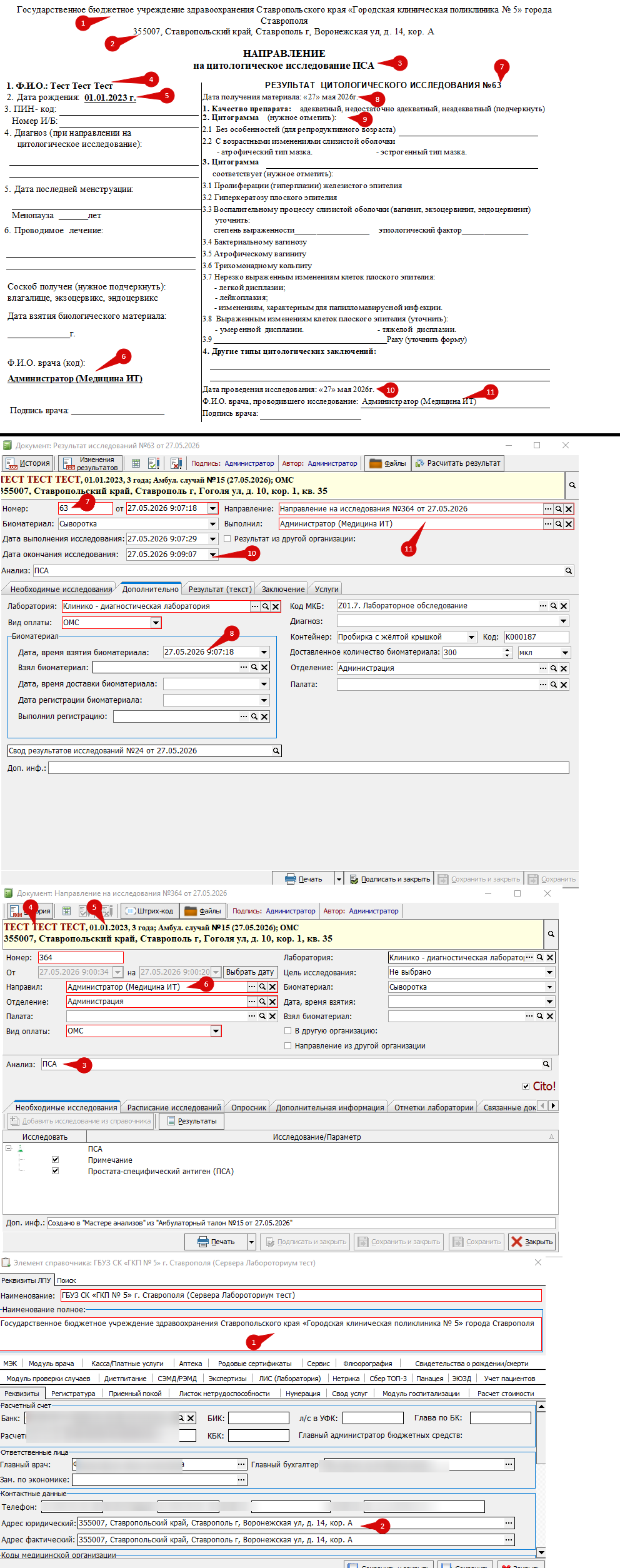The height and width of the screenshot is (1568, 620).
Task: Open Дата, время взятия биоматериала dropdown
Action: [264, 652]
